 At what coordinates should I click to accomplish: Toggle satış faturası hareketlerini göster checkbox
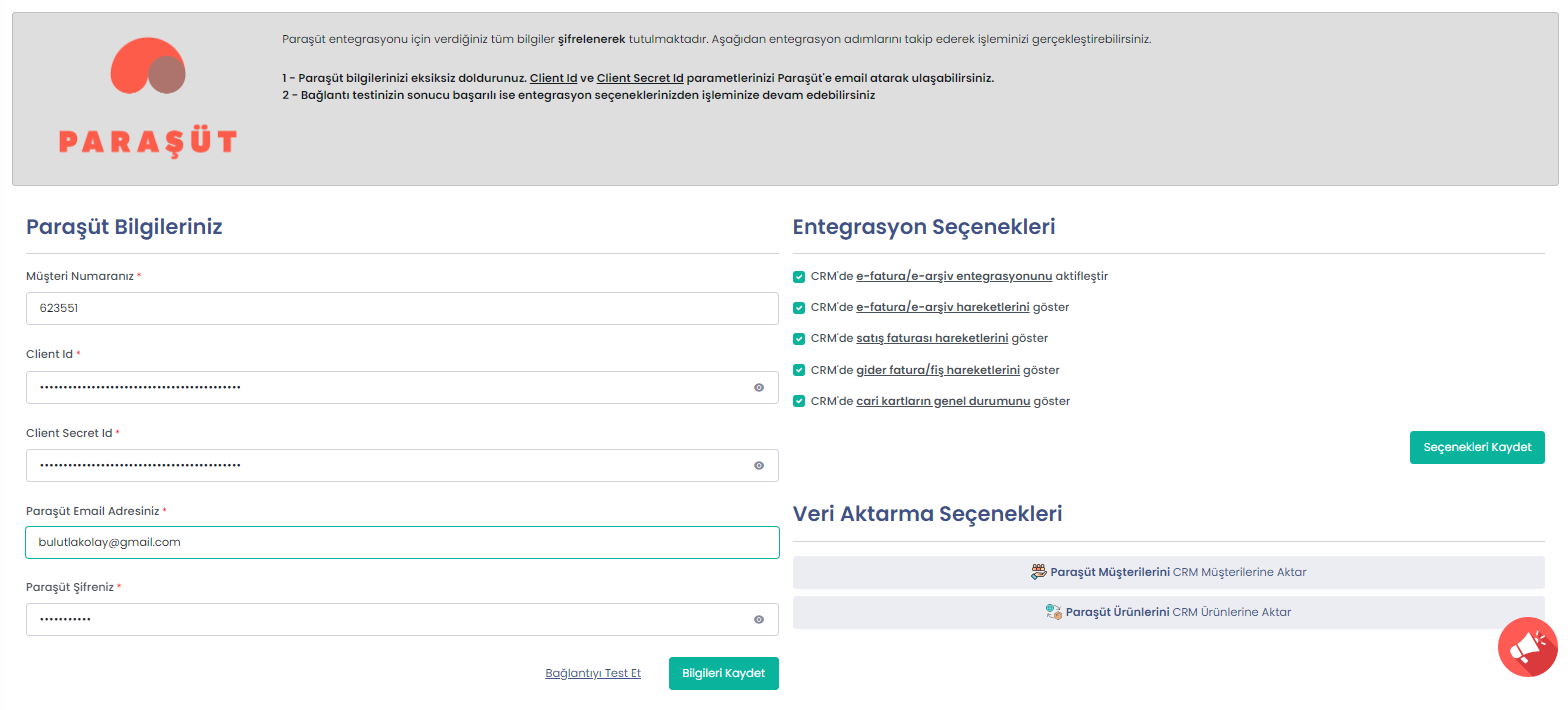tap(799, 339)
